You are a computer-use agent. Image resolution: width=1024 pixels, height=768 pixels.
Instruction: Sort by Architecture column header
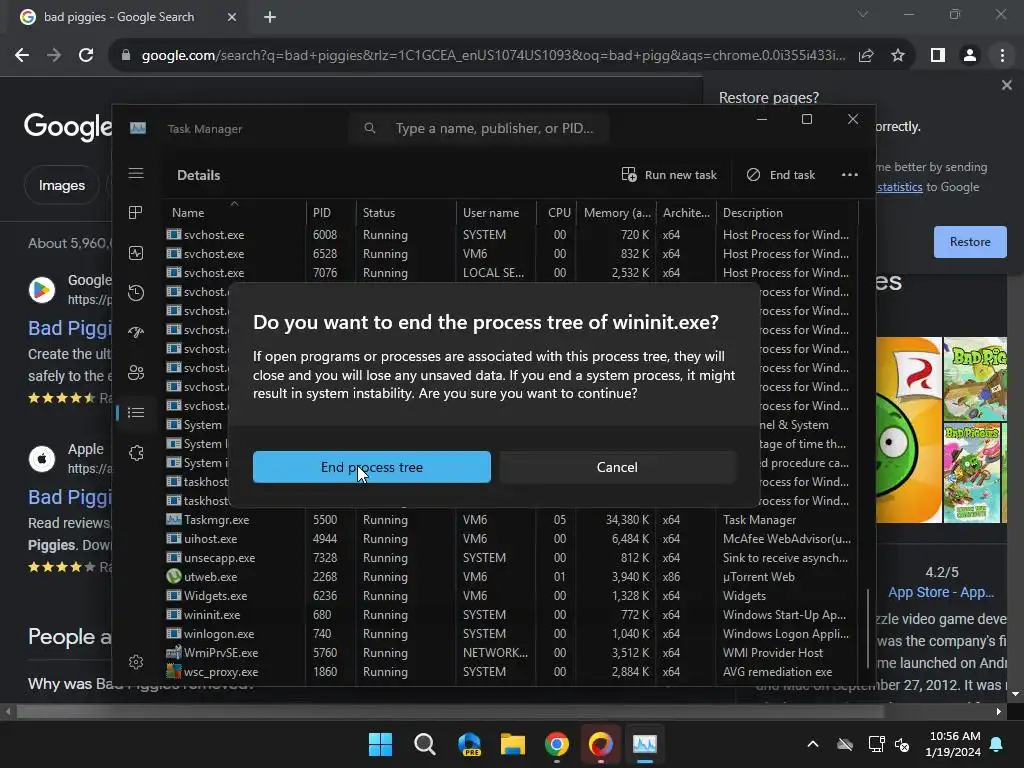click(686, 213)
